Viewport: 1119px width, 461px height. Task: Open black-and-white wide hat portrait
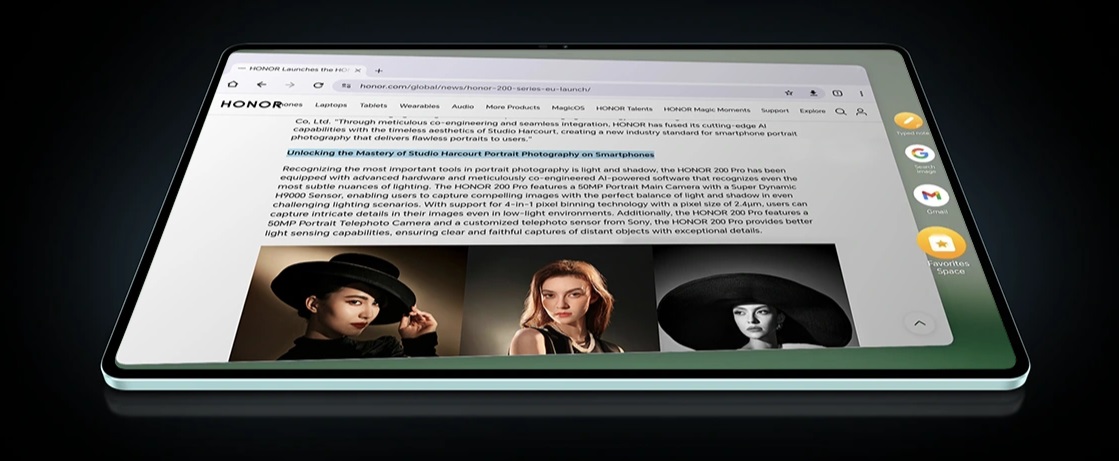pyautogui.click(x=755, y=297)
